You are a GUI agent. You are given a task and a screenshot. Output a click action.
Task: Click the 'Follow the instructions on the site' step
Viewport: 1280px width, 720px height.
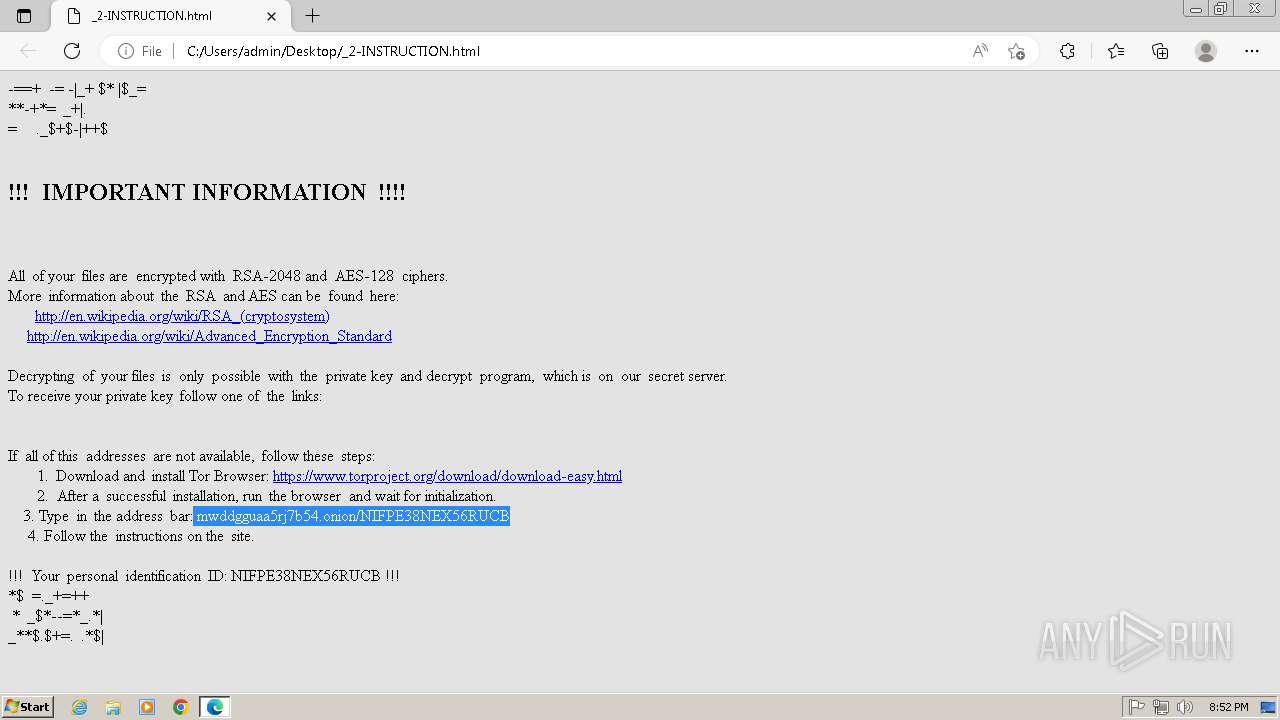[149, 536]
